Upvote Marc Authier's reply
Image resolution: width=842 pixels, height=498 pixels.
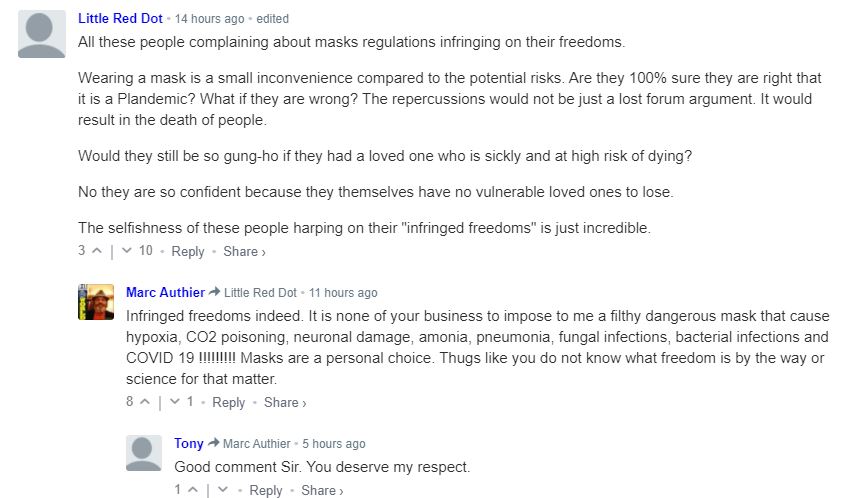[145, 402]
